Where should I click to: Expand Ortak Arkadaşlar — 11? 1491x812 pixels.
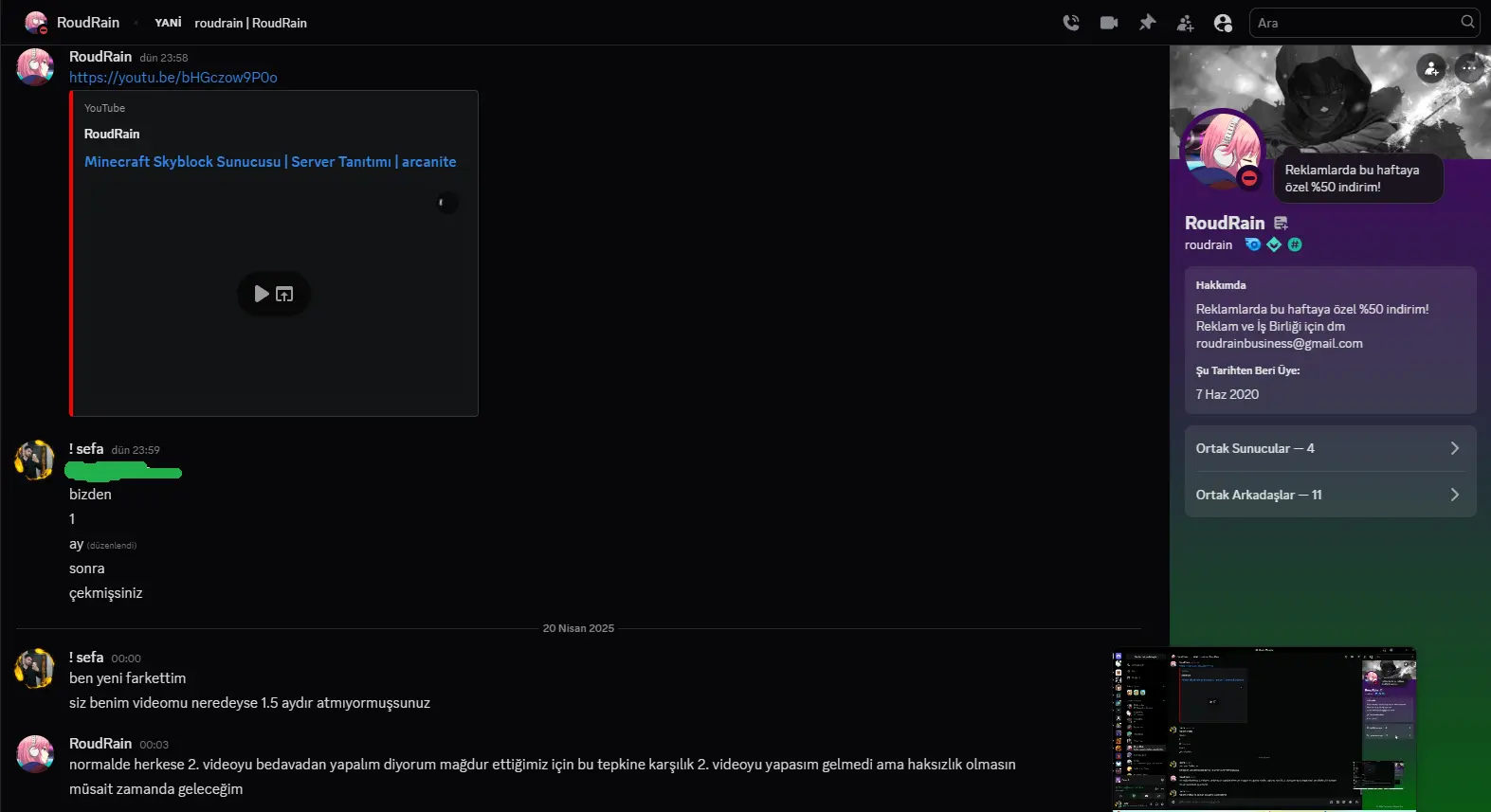pyautogui.click(x=1330, y=495)
